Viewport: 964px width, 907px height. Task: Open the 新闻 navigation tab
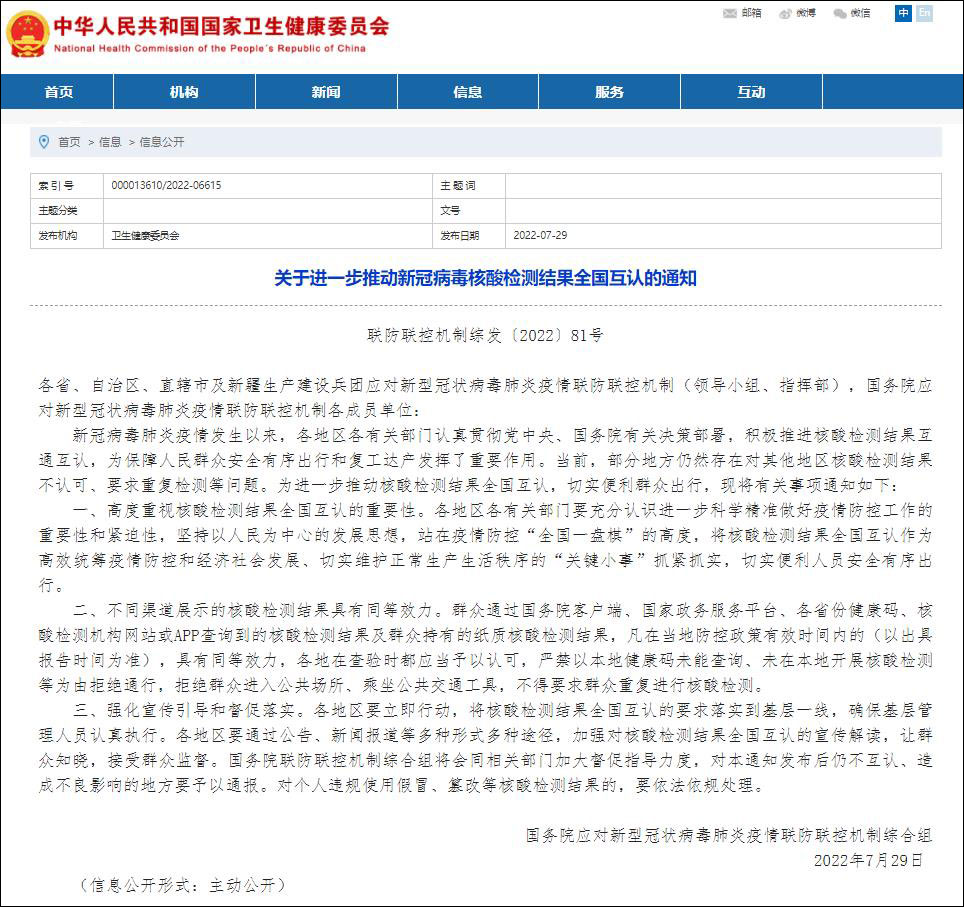coord(326,91)
